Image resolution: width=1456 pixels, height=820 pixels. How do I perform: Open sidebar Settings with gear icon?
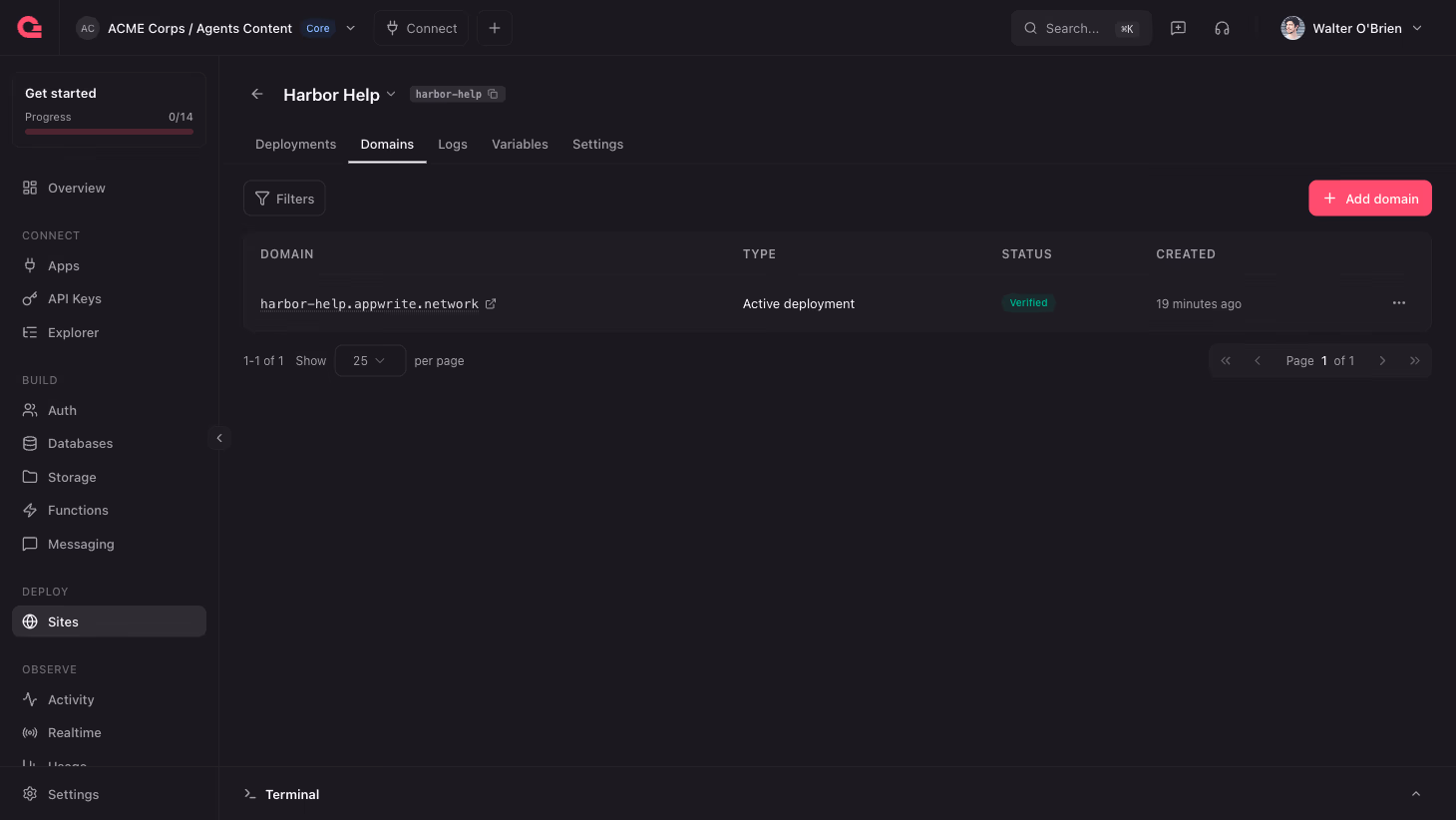click(x=109, y=794)
